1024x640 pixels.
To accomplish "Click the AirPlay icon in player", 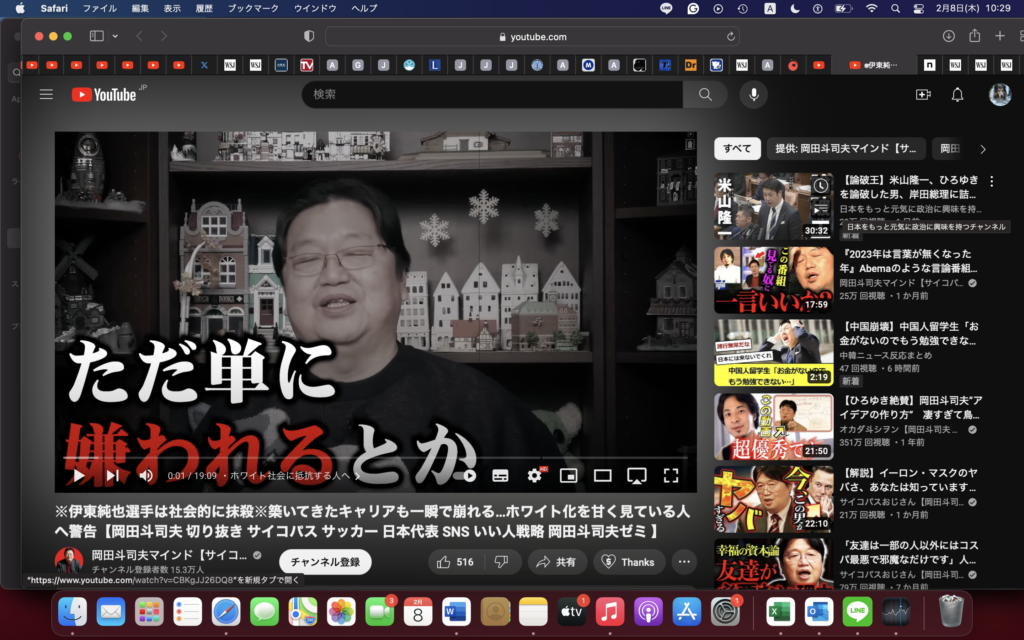I will (636, 476).
